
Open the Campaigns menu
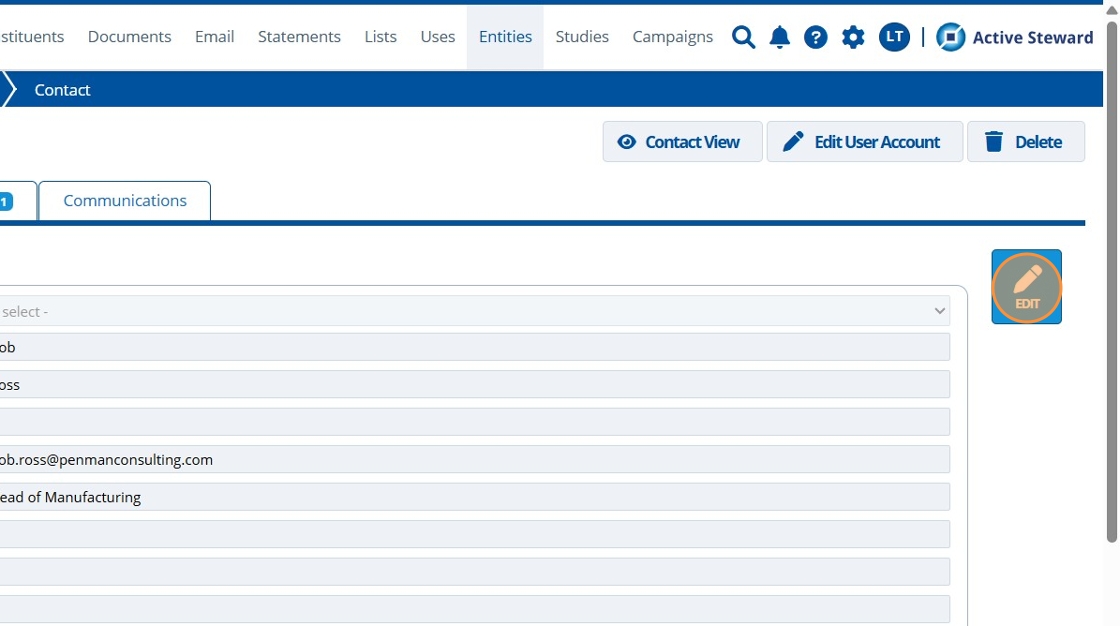click(672, 36)
